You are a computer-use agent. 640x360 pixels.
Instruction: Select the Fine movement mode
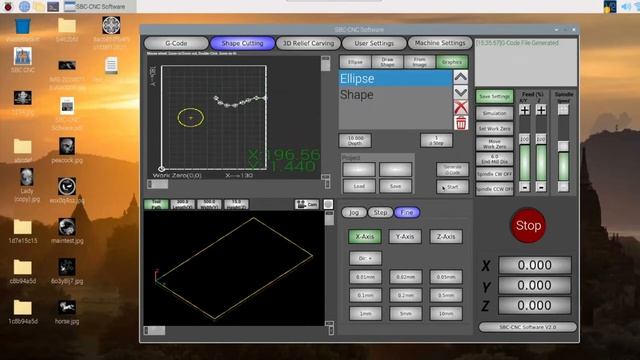pos(407,212)
